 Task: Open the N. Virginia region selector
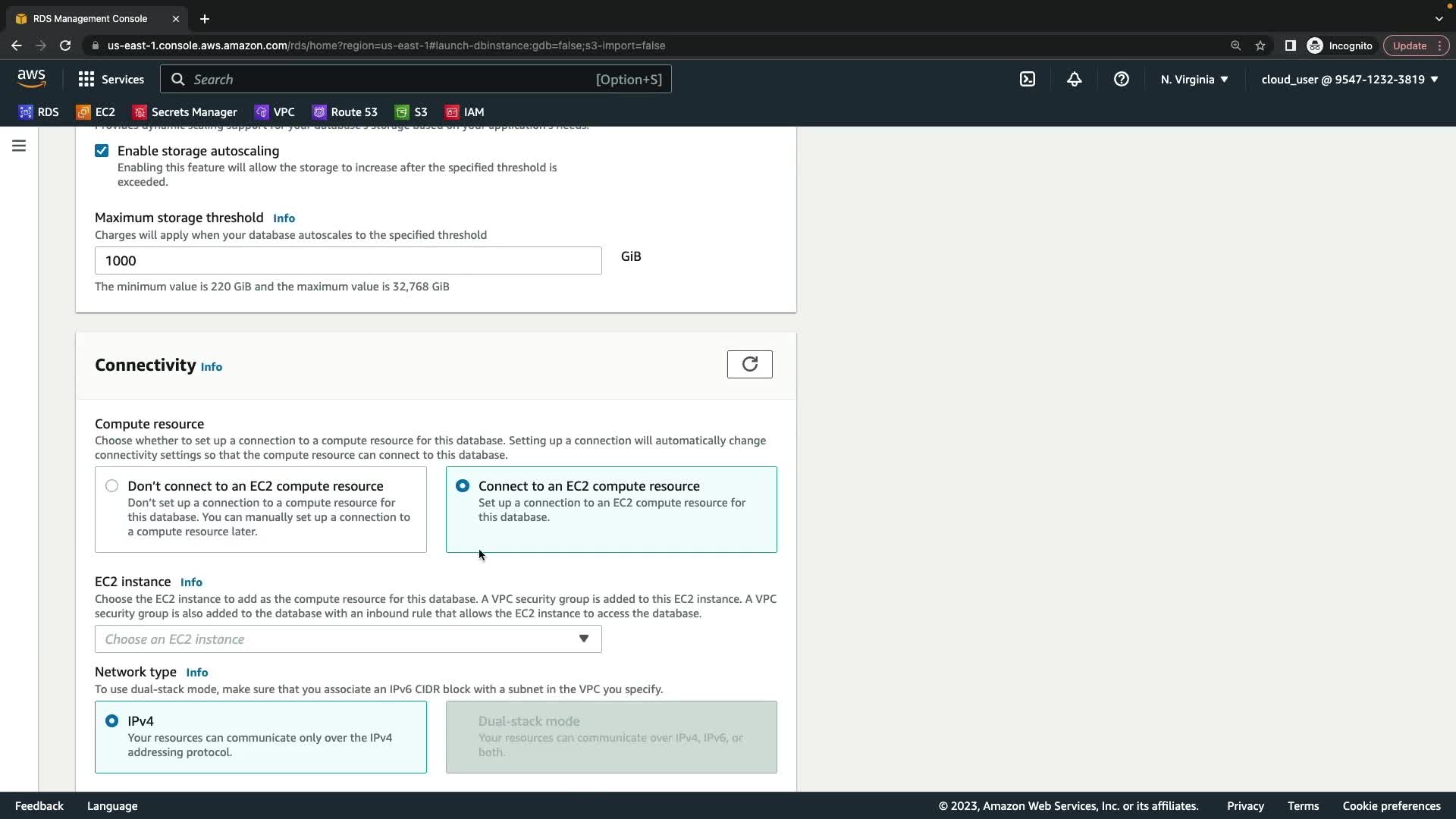(x=1194, y=79)
